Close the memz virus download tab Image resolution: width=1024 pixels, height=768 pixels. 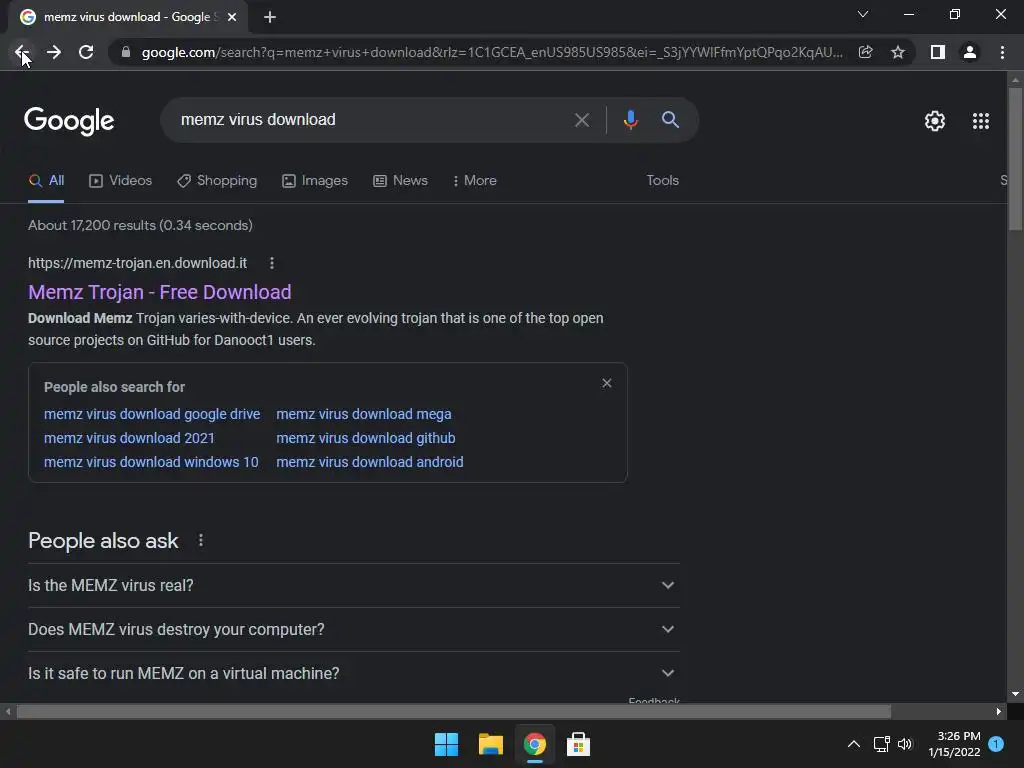coord(232,17)
